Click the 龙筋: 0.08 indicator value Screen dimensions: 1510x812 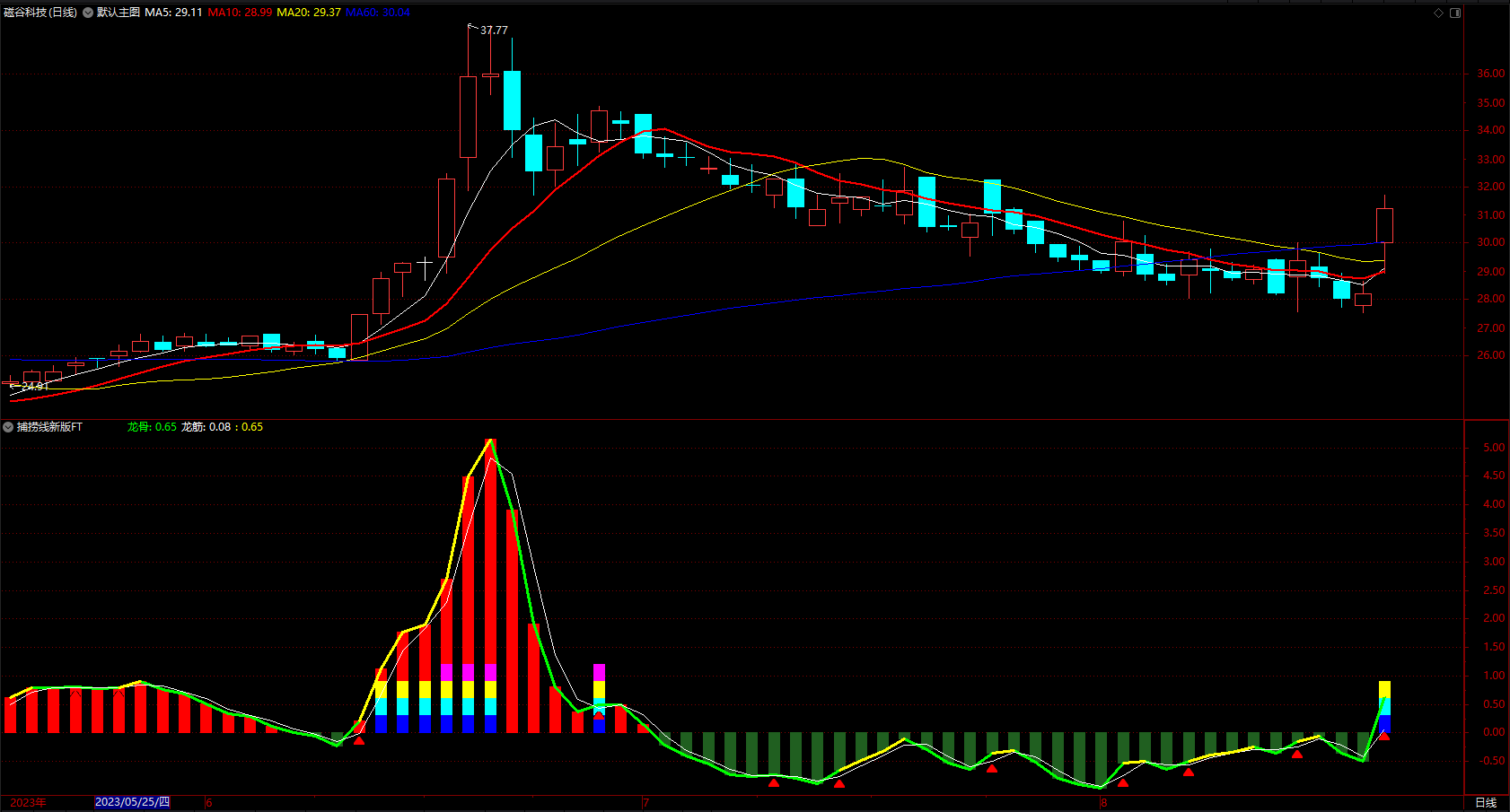tap(206, 427)
